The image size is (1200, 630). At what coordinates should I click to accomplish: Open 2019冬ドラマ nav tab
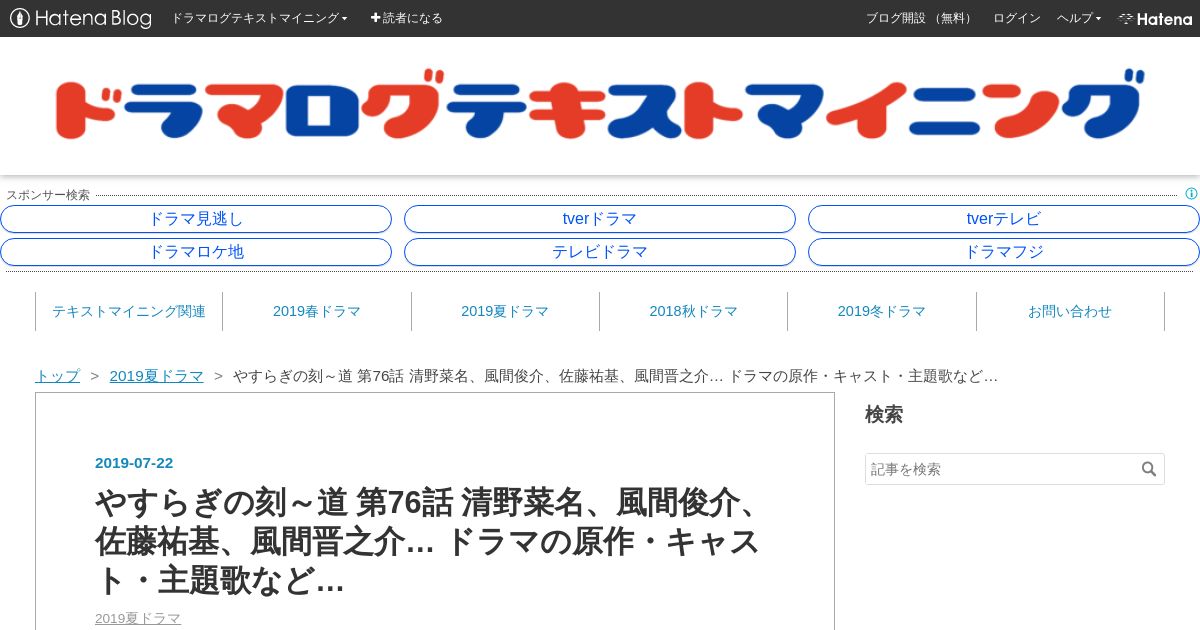coord(882,311)
